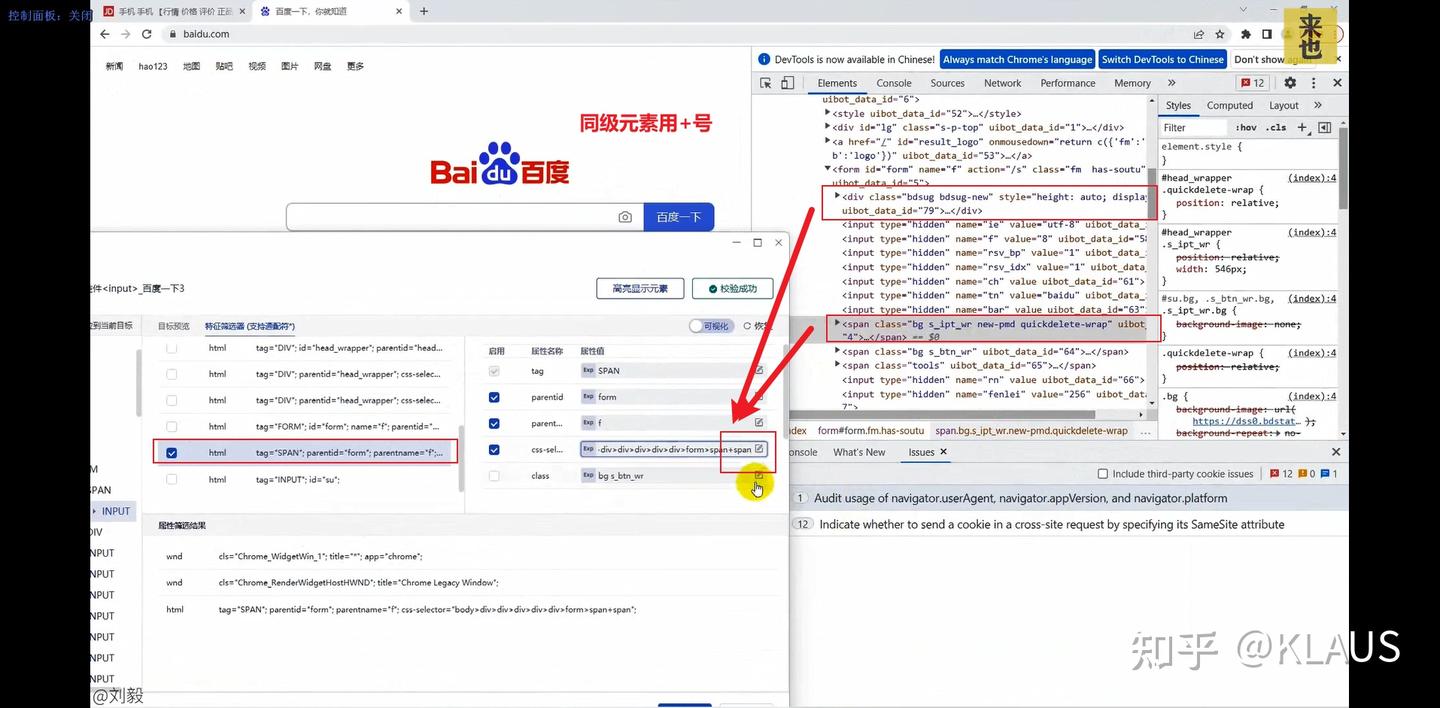Open the DevTools three-dot customize menu
Image resolution: width=1440 pixels, height=708 pixels.
coord(1314,83)
